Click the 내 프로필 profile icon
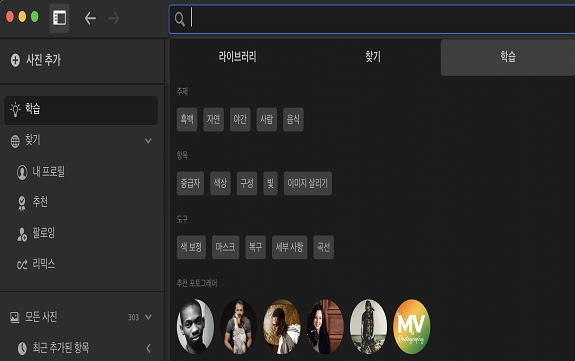575x361 pixels. [22, 172]
